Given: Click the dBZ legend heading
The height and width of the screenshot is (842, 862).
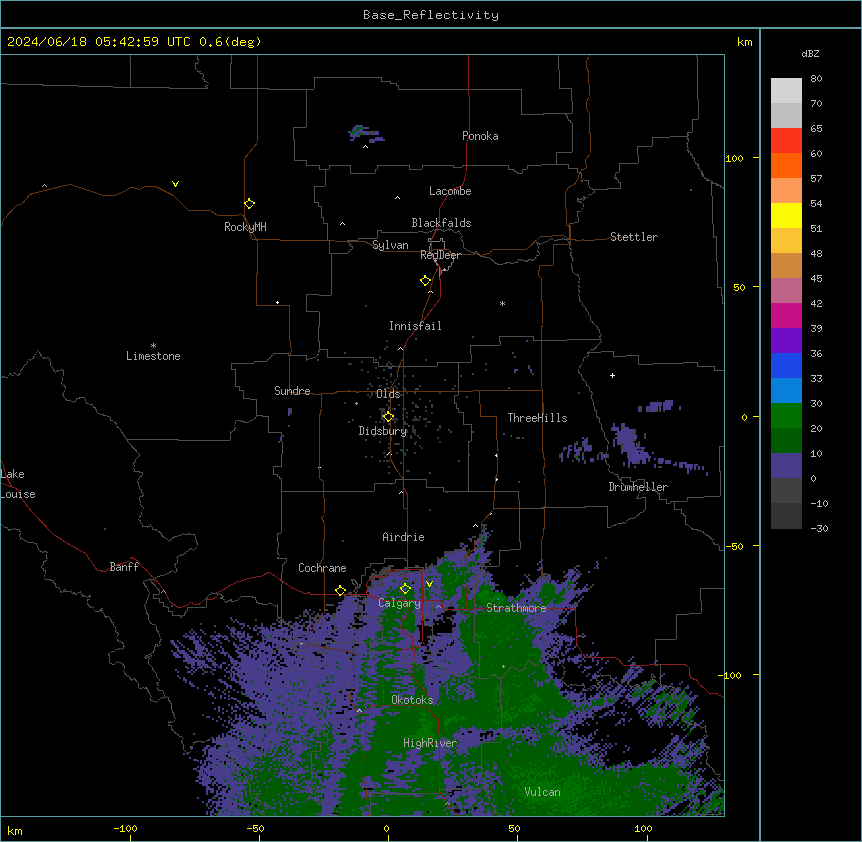Looking at the screenshot, I should click(810, 54).
